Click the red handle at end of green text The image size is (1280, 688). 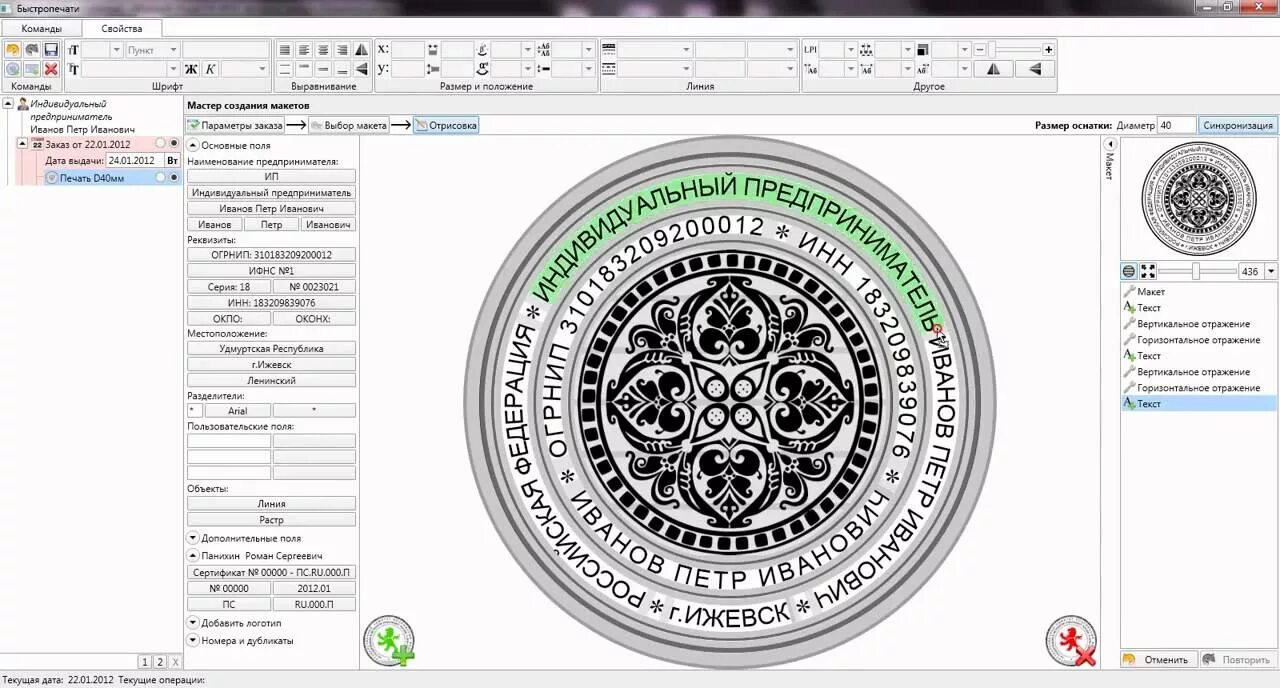point(938,329)
